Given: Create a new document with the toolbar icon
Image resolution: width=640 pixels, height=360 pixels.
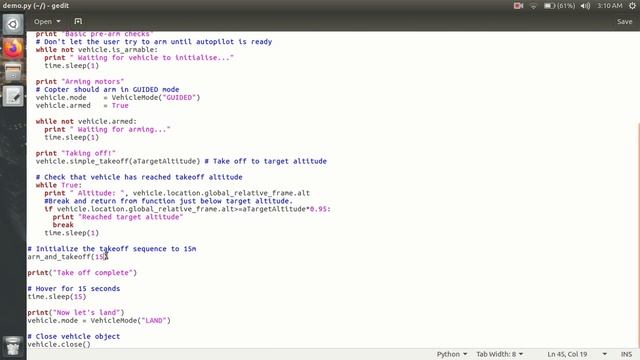Looking at the screenshot, I should click(78, 21).
